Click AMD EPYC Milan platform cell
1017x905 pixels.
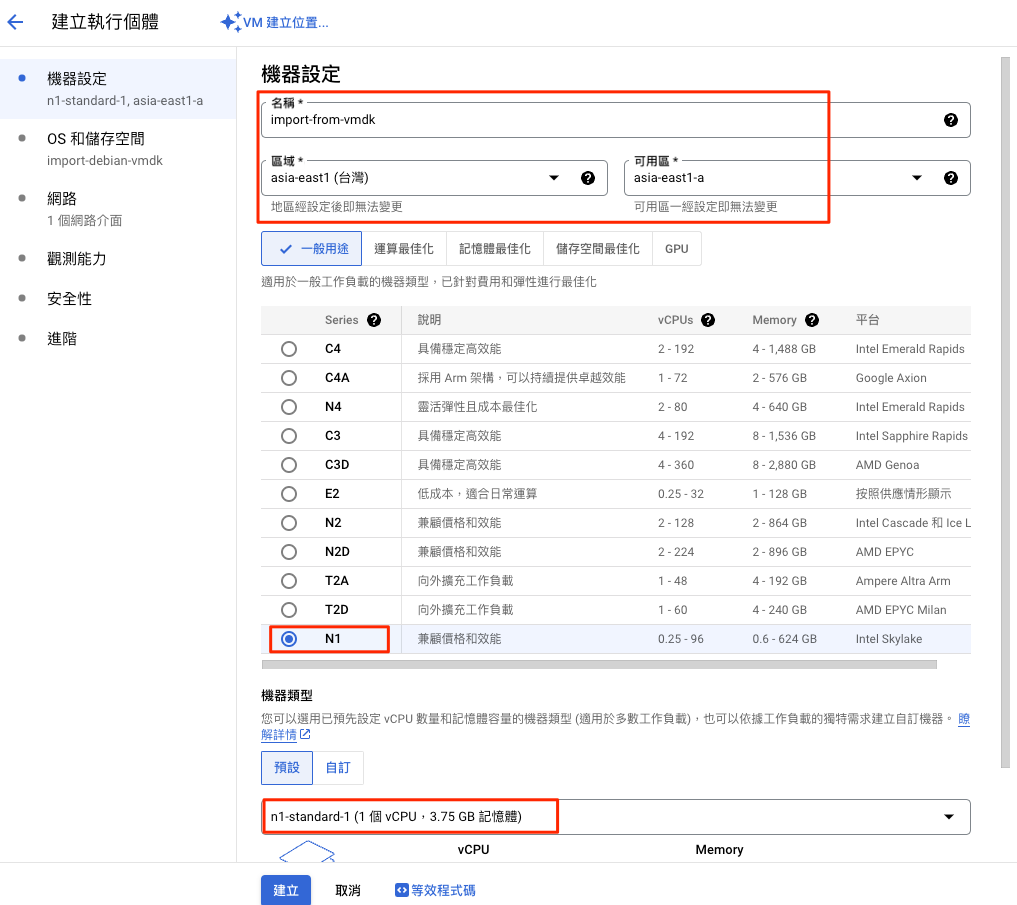click(x=900, y=610)
